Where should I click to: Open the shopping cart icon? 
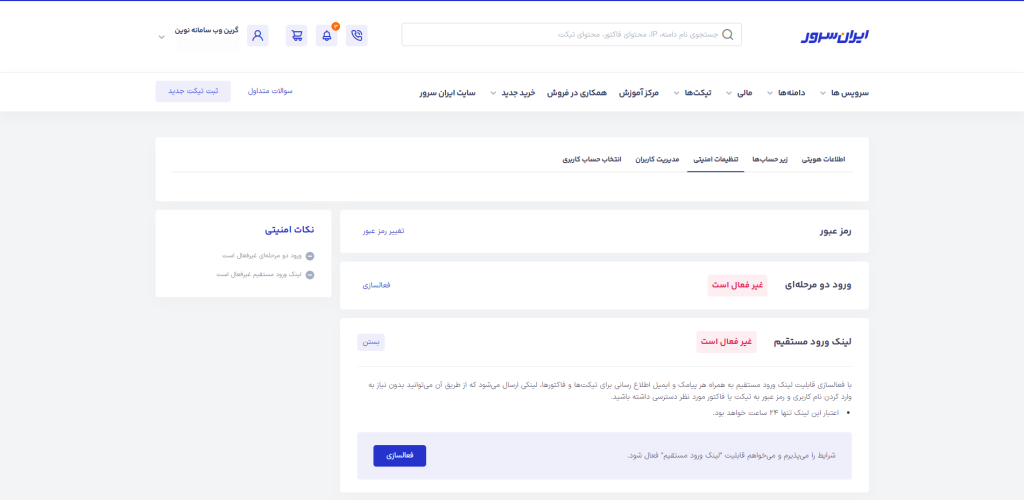296,36
